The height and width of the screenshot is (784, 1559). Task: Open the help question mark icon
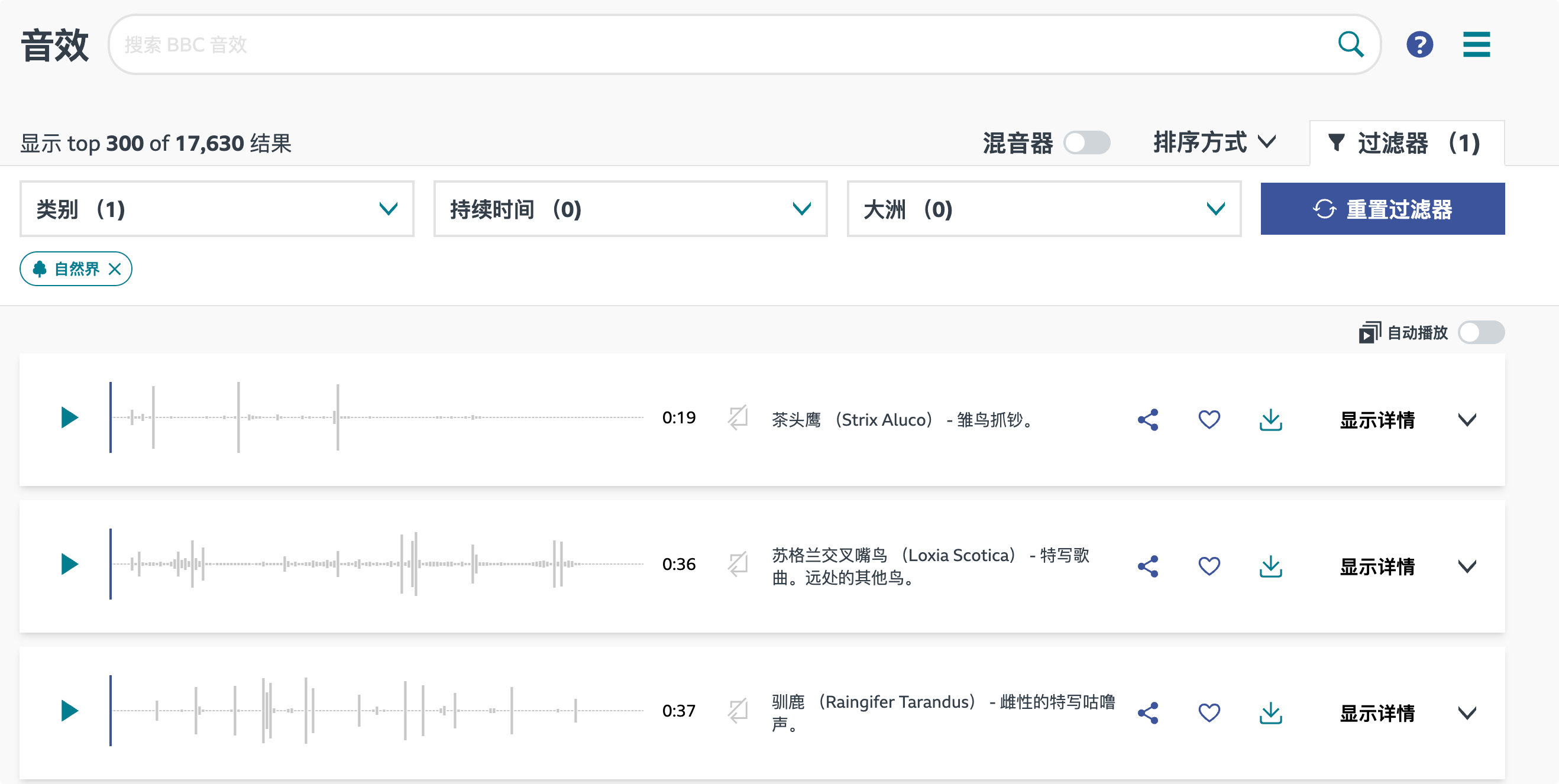coord(1419,45)
